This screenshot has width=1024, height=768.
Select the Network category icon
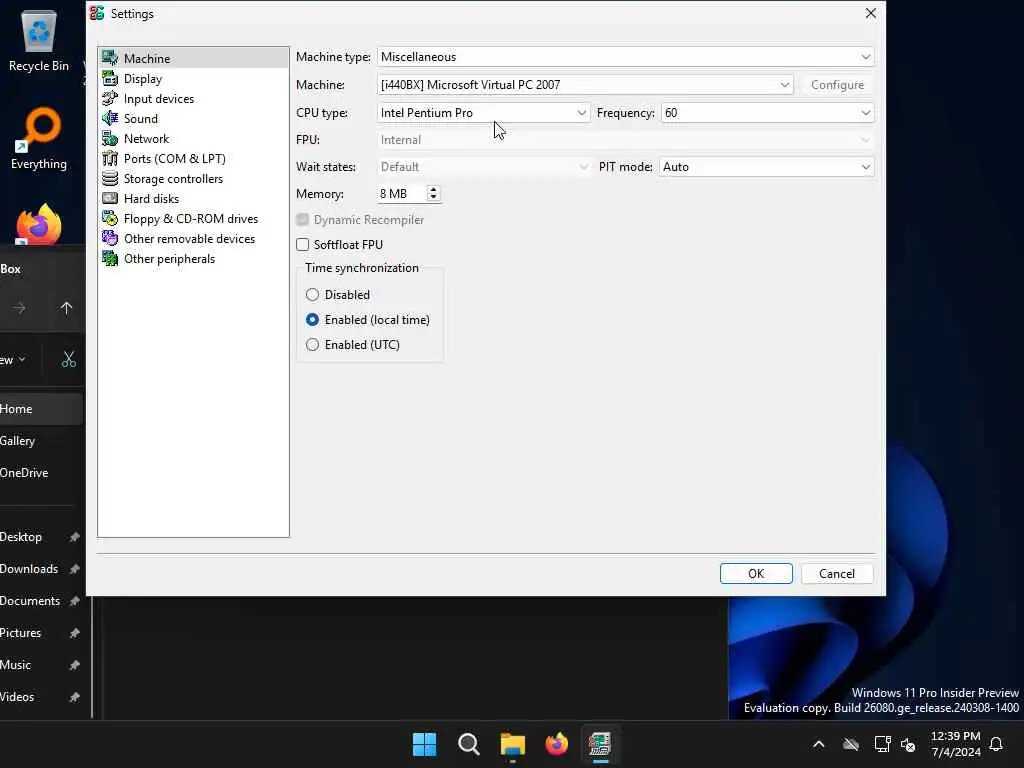pyautogui.click(x=110, y=138)
